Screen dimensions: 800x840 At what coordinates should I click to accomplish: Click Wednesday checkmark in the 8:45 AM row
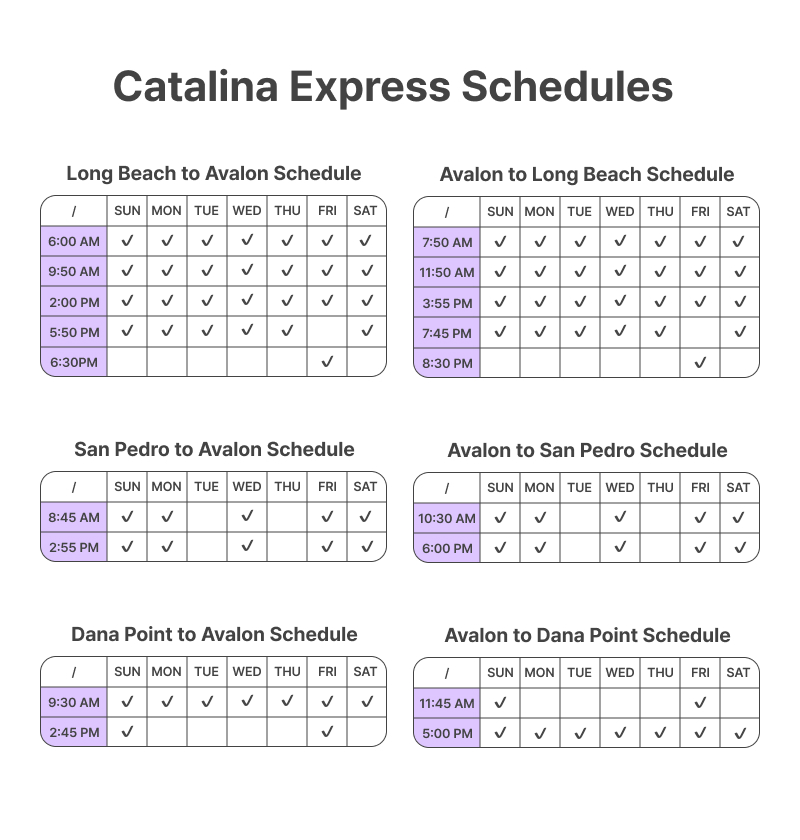[x=247, y=517]
